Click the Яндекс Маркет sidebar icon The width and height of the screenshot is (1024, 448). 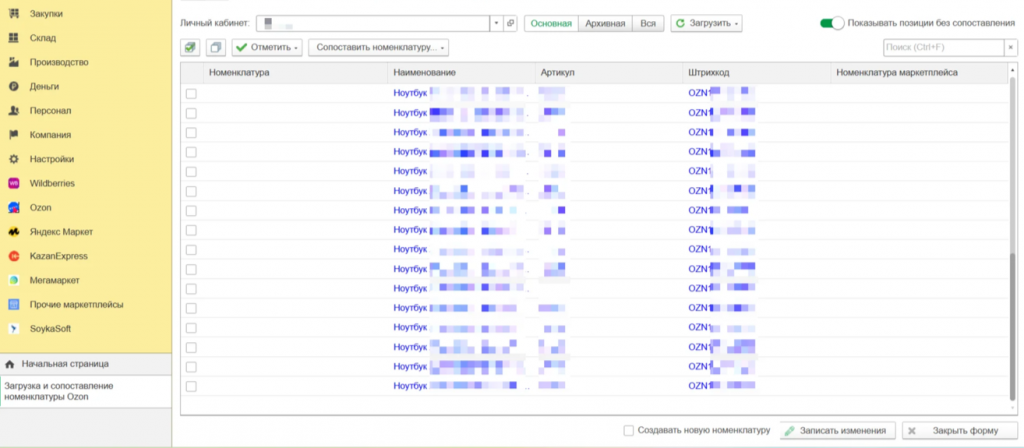(x=14, y=232)
